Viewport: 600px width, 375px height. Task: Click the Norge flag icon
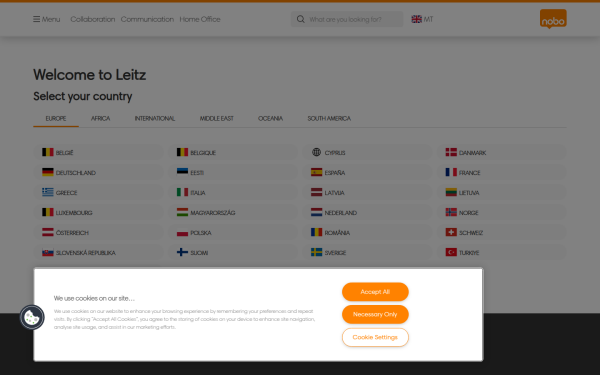(x=451, y=212)
